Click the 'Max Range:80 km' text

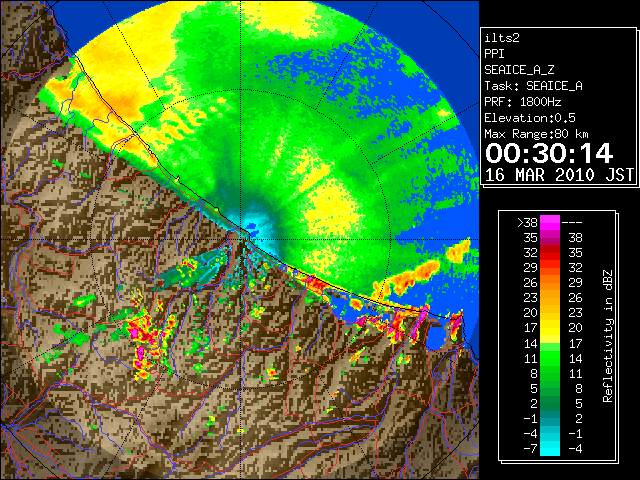(x=536, y=134)
